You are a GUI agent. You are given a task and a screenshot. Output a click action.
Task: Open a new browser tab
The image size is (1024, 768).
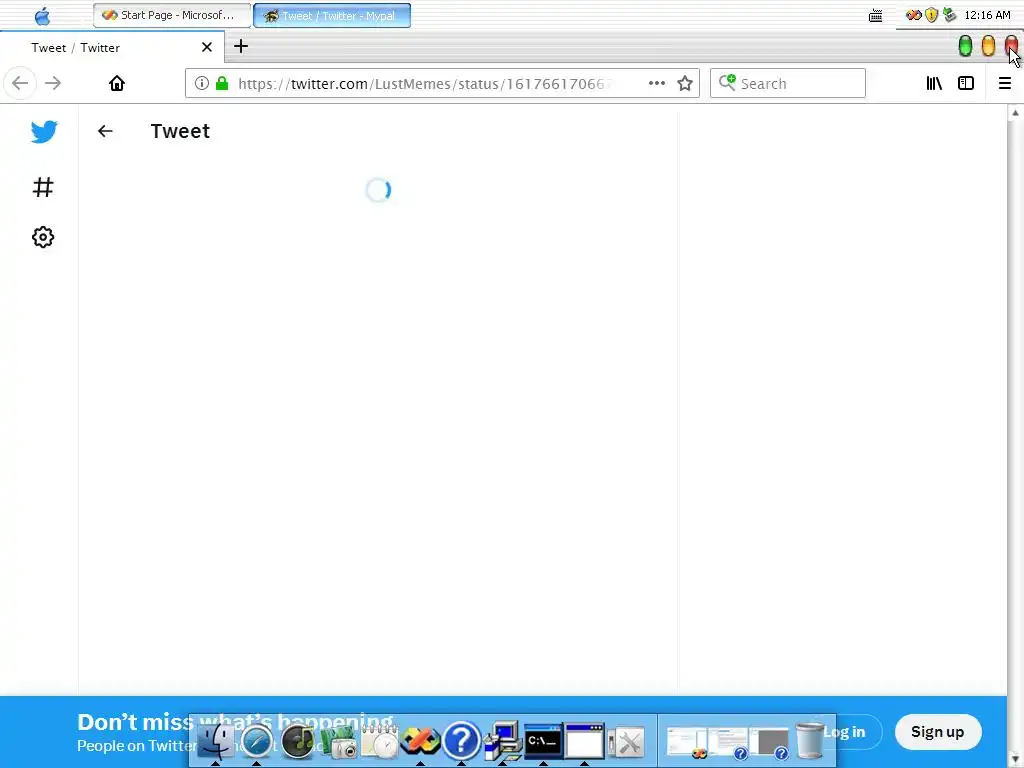(x=241, y=46)
